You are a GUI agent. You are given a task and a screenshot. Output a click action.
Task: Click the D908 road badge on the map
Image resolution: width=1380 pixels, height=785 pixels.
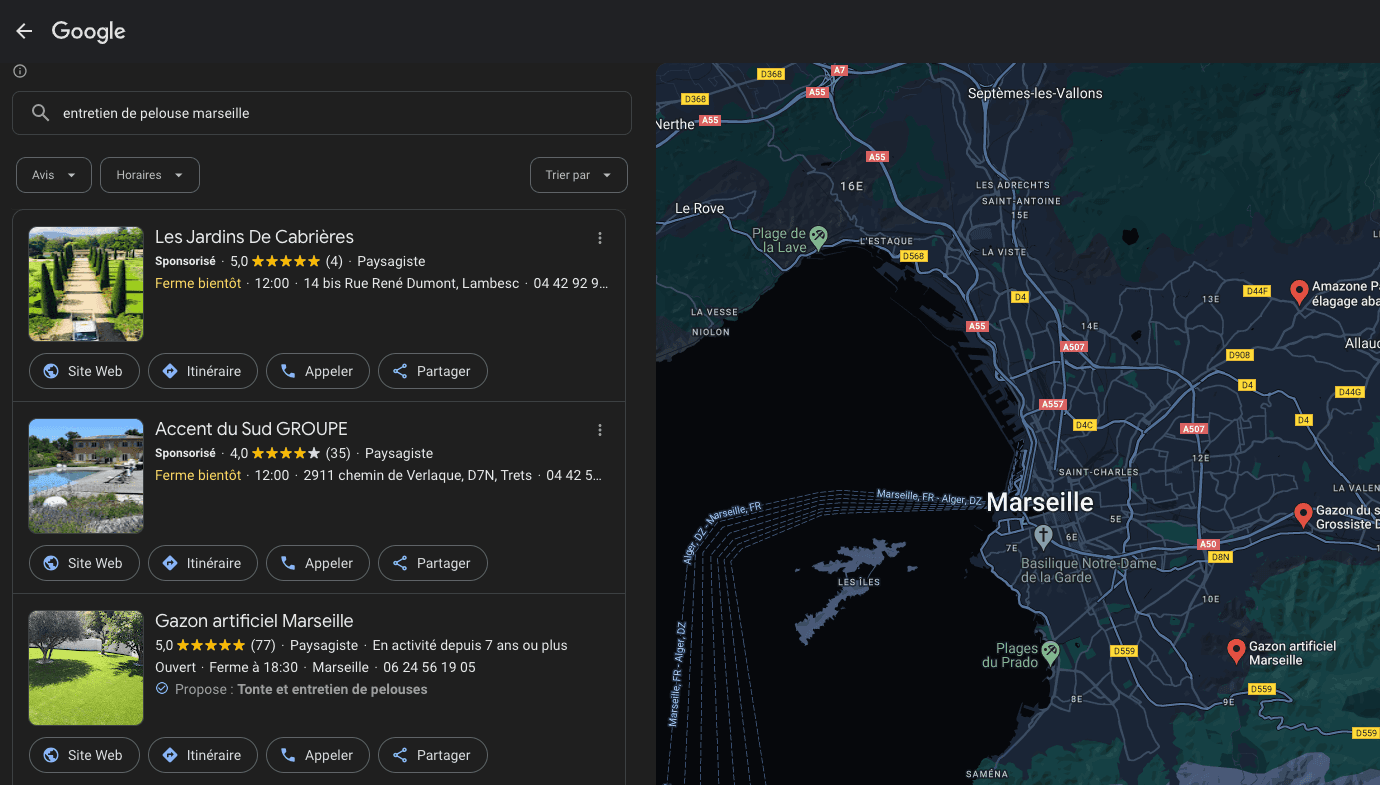coord(1239,355)
